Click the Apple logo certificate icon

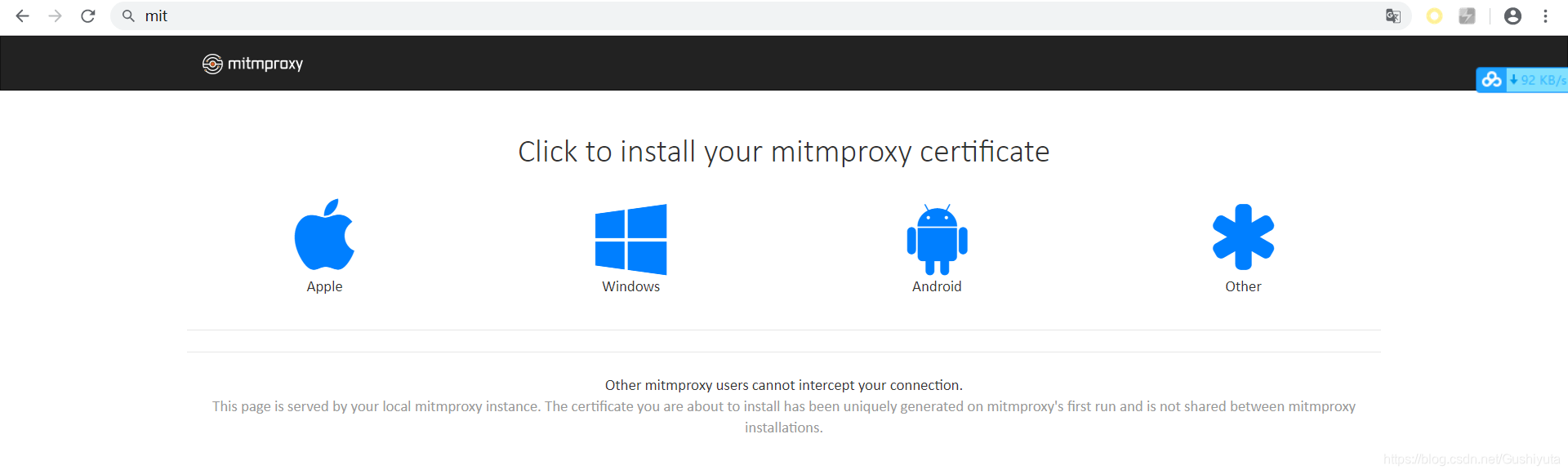click(x=324, y=235)
